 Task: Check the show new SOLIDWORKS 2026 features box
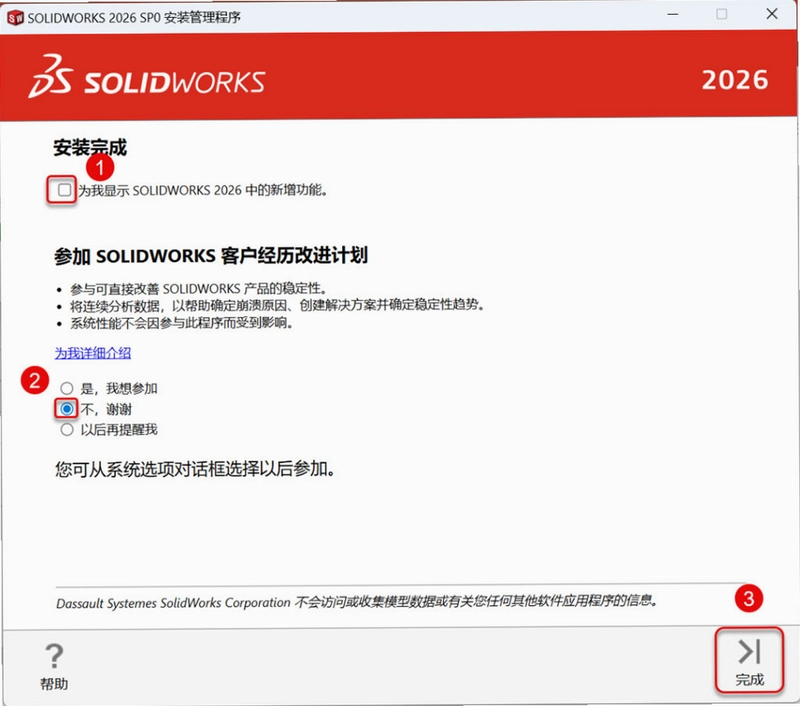coord(64,190)
